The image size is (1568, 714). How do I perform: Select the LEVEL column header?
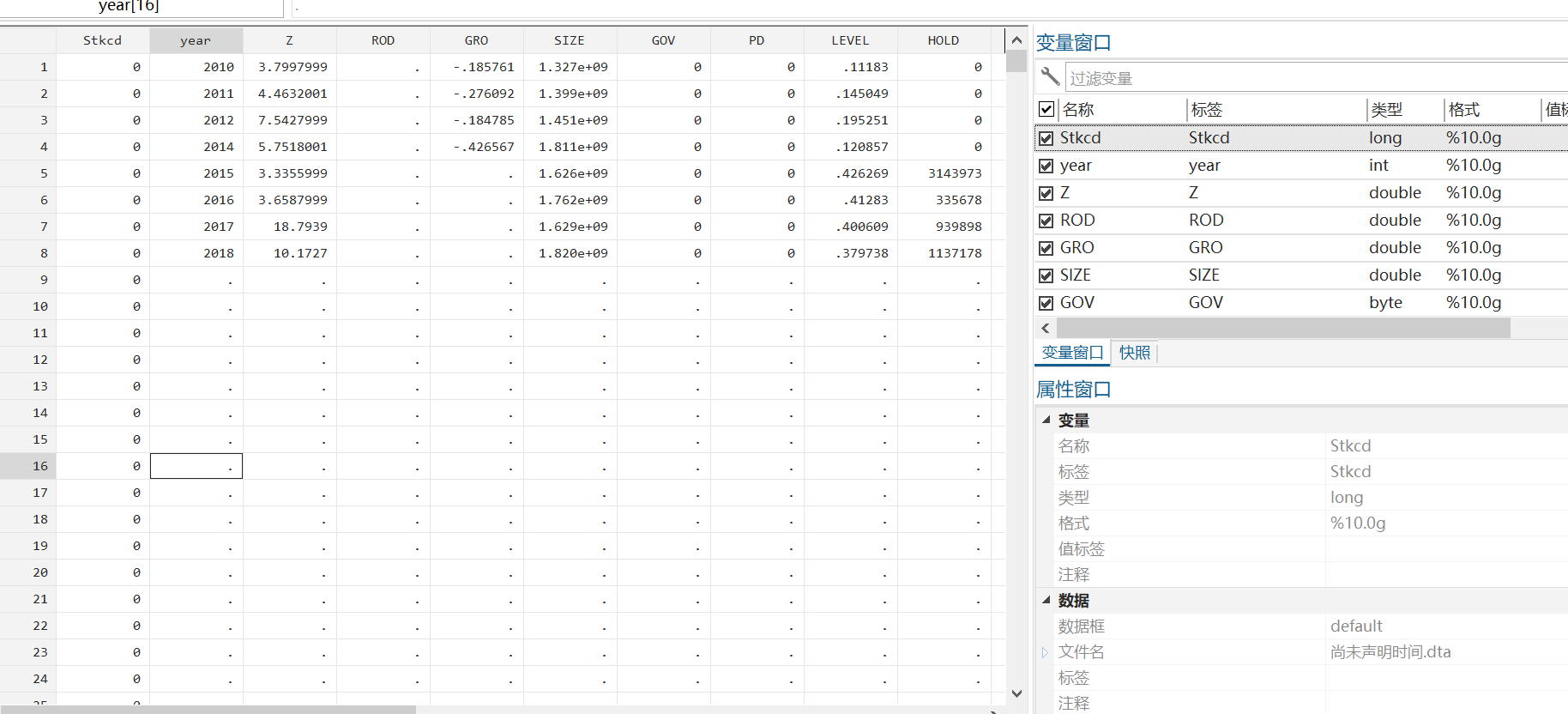point(851,40)
